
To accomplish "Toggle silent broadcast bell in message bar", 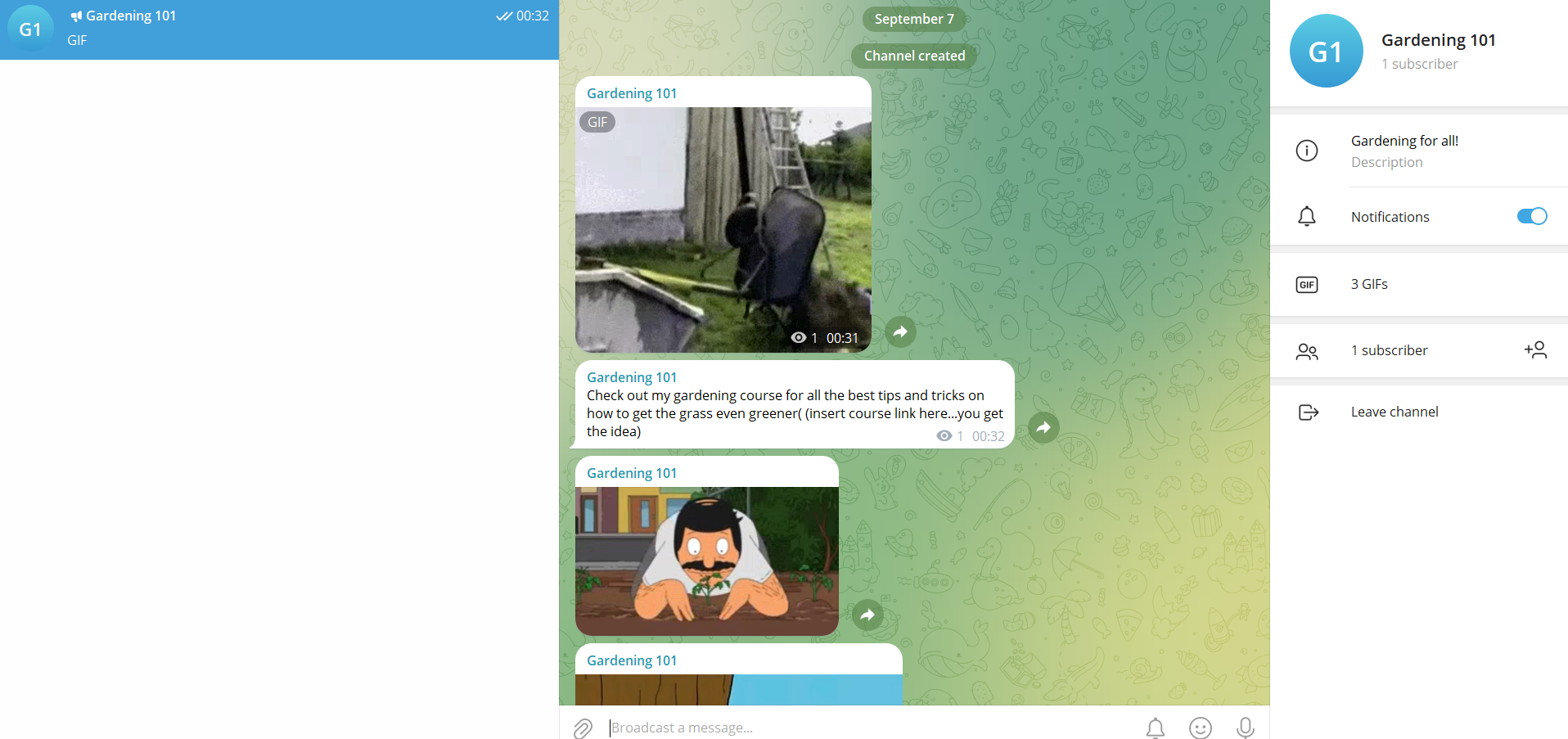I will coord(1156,728).
